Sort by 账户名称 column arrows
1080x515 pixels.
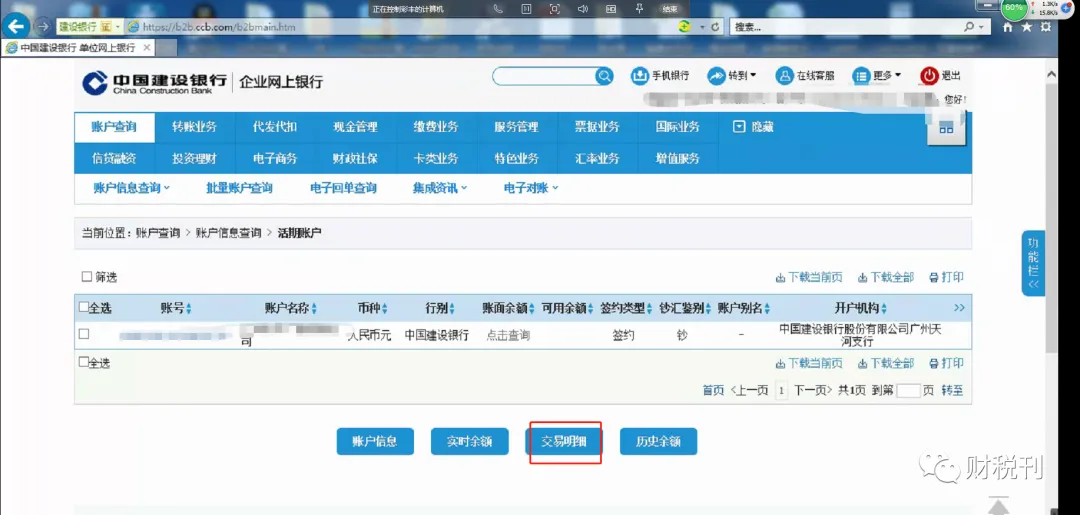(x=314, y=308)
